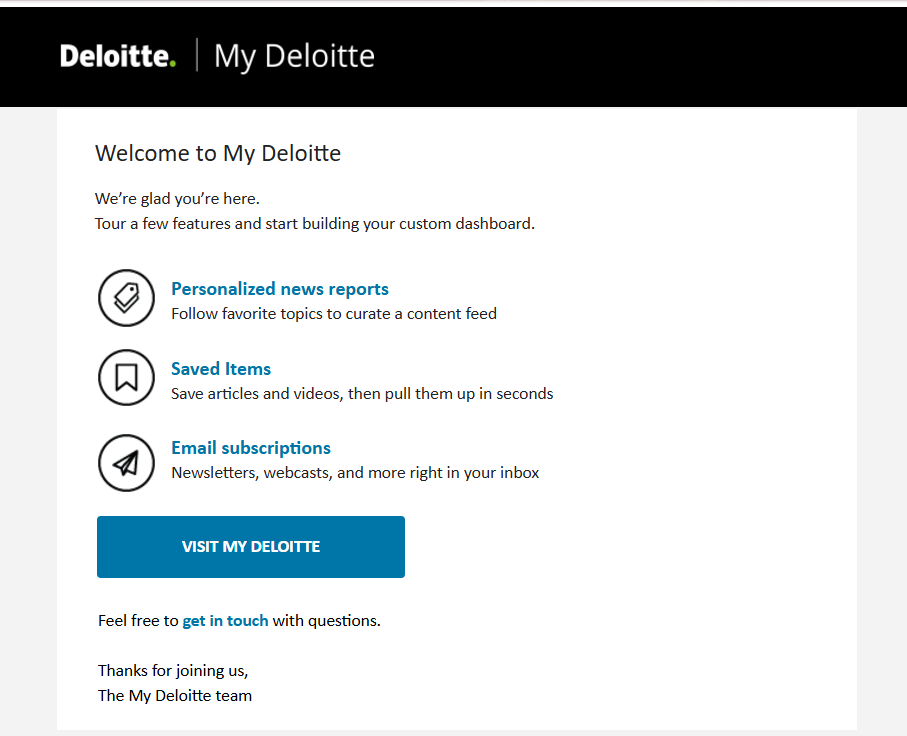Click the paper plane icon beside Email subscriptions
Screen dimensions: 907x736
127,463
